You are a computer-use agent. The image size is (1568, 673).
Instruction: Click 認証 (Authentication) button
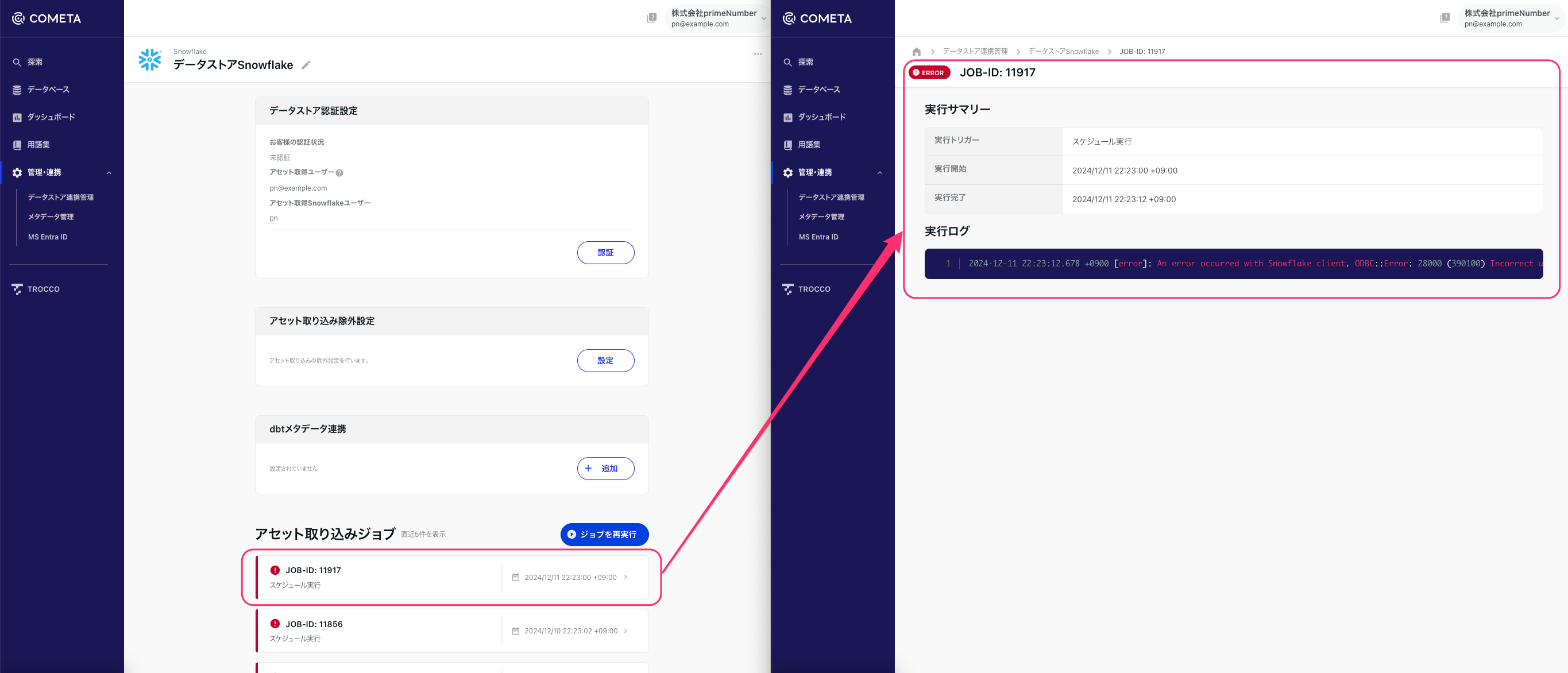point(605,252)
